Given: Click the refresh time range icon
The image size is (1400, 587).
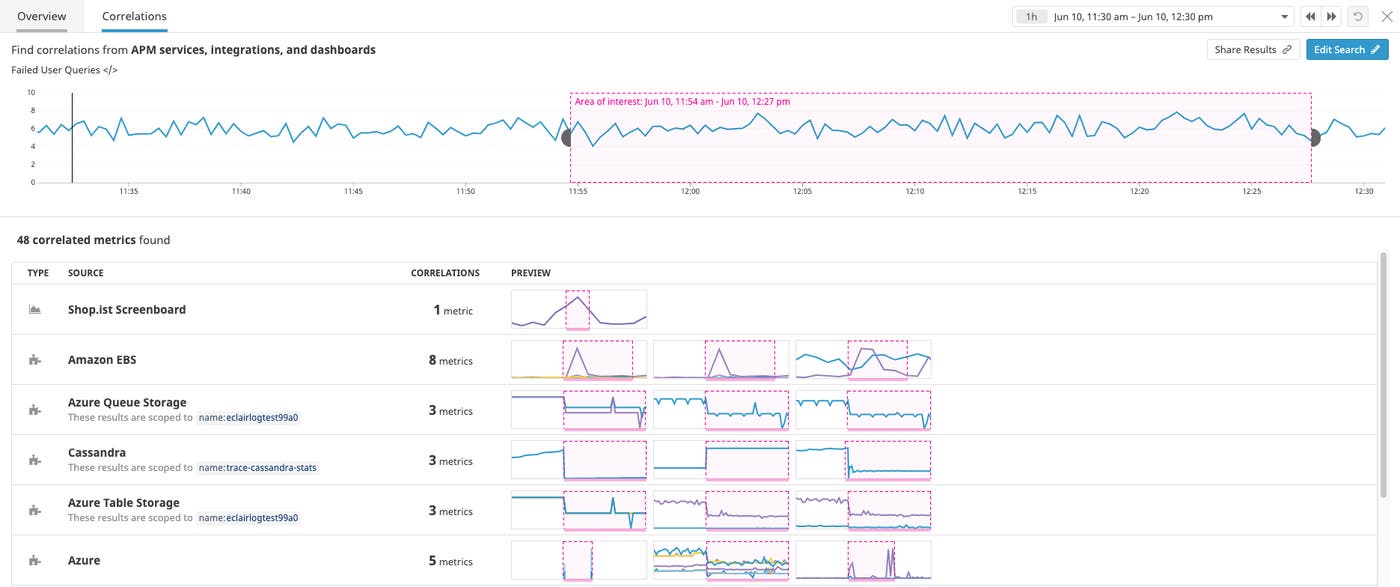Looking at the screenshot, I should (1357, 15).
